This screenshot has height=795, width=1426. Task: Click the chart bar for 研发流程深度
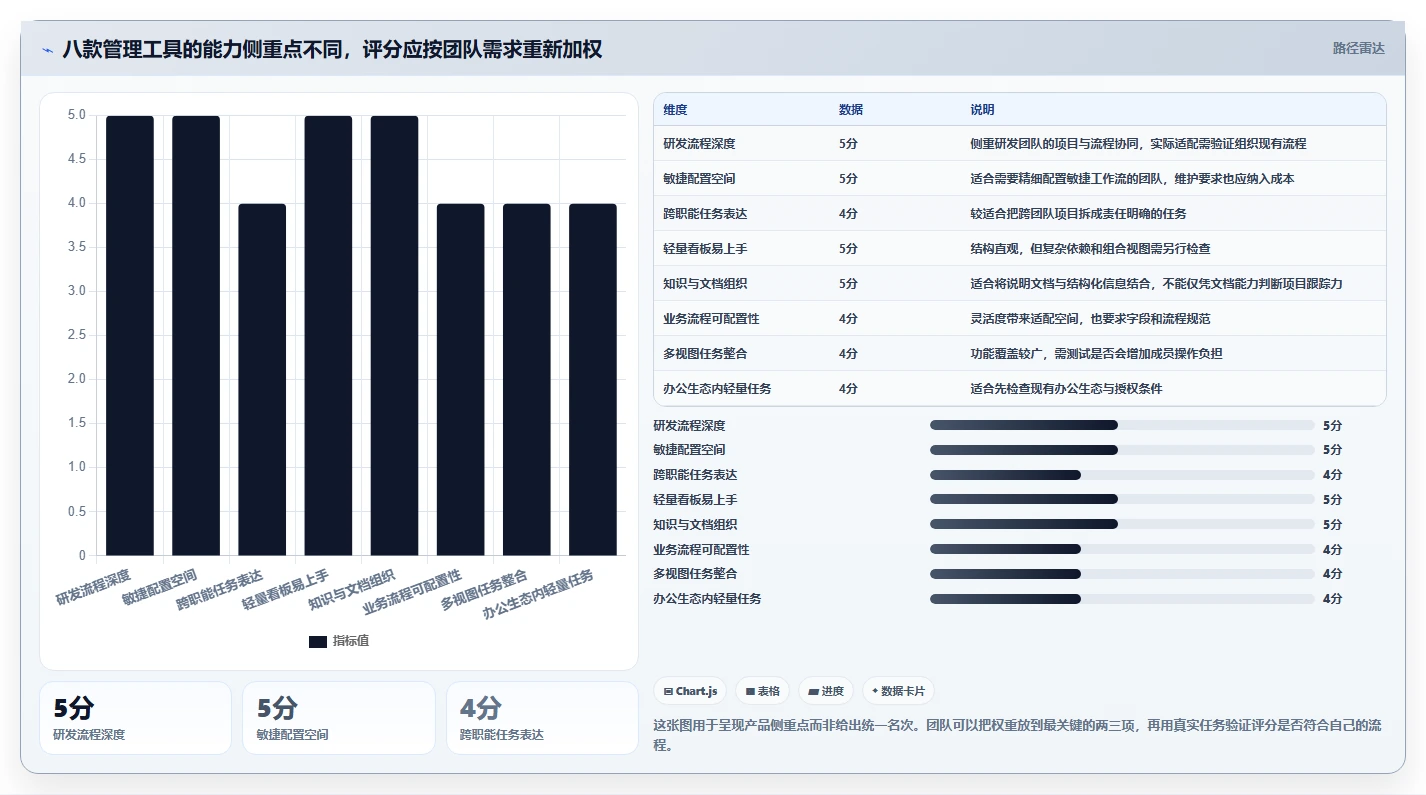coord(130,335)
